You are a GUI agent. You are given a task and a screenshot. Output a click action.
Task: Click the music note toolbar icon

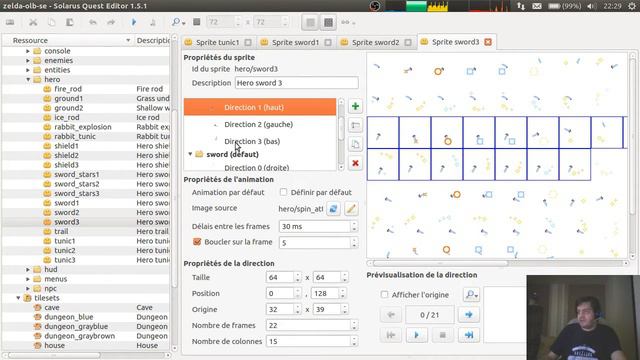pyautogui.click(x=152, y=22)
